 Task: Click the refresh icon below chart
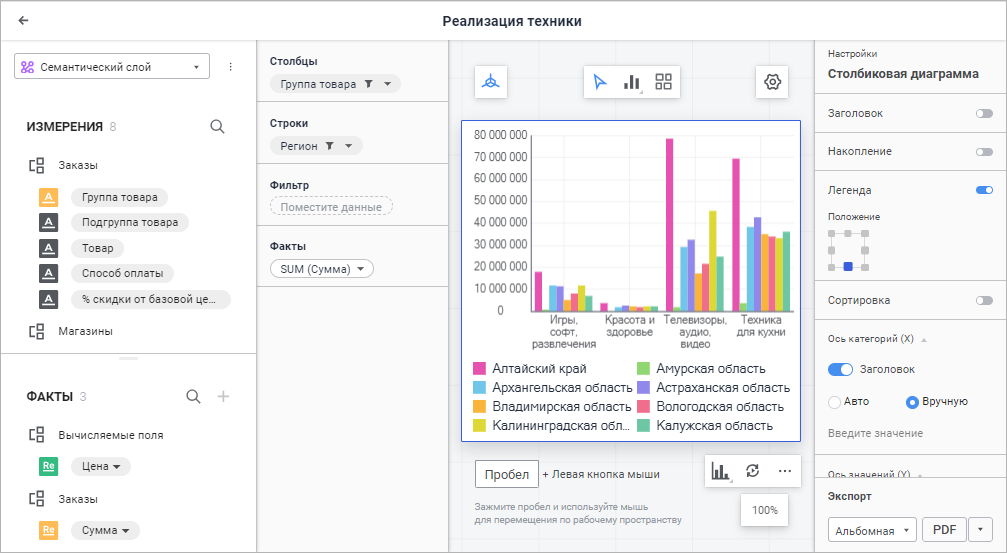[753, 471]
